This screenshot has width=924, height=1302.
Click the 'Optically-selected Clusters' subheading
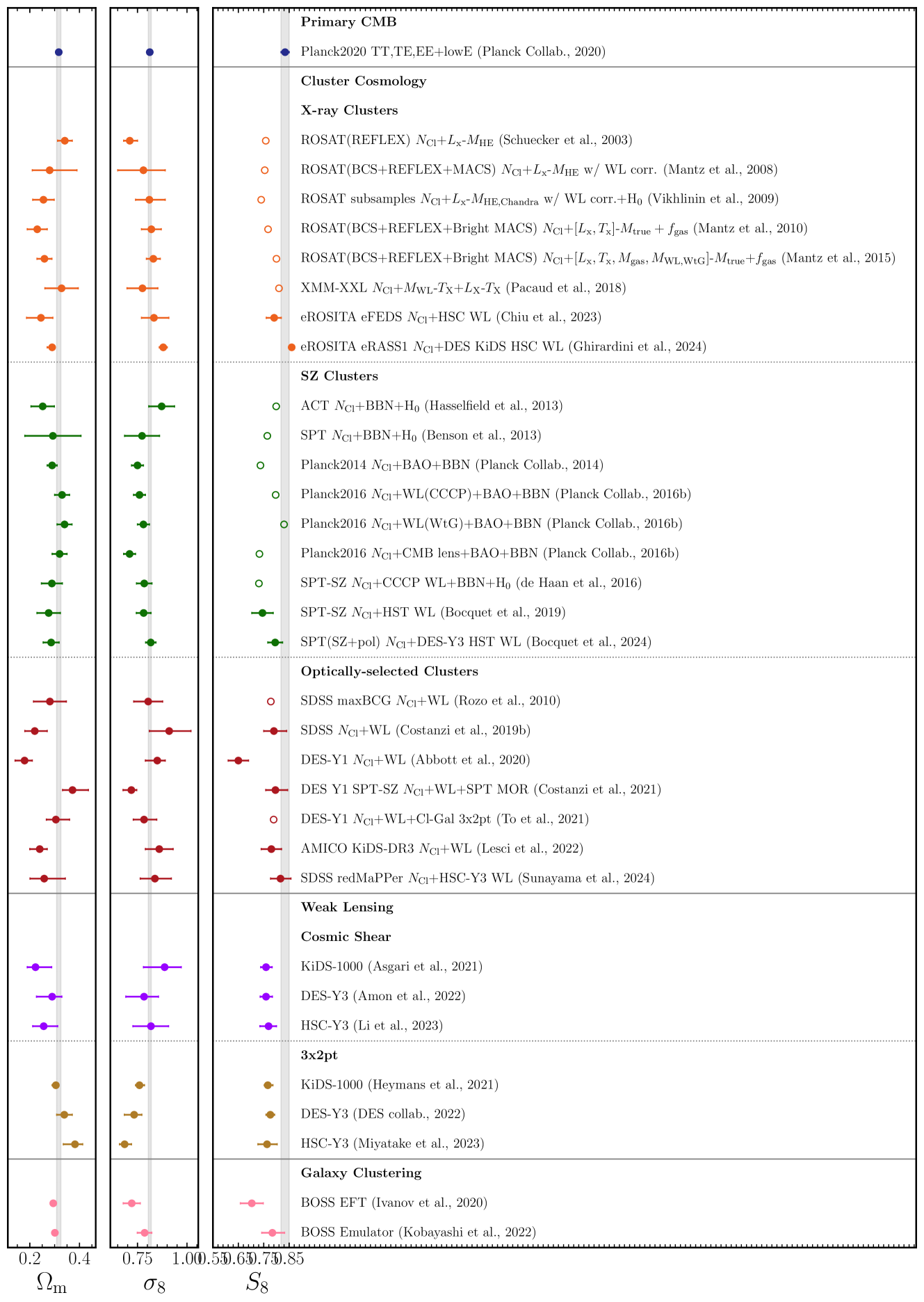389,672
